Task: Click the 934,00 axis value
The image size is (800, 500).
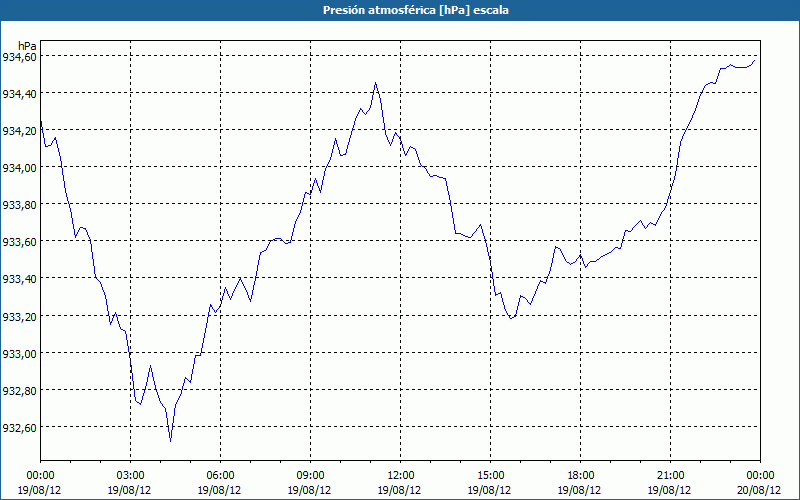Action: [x=19, y=168]
